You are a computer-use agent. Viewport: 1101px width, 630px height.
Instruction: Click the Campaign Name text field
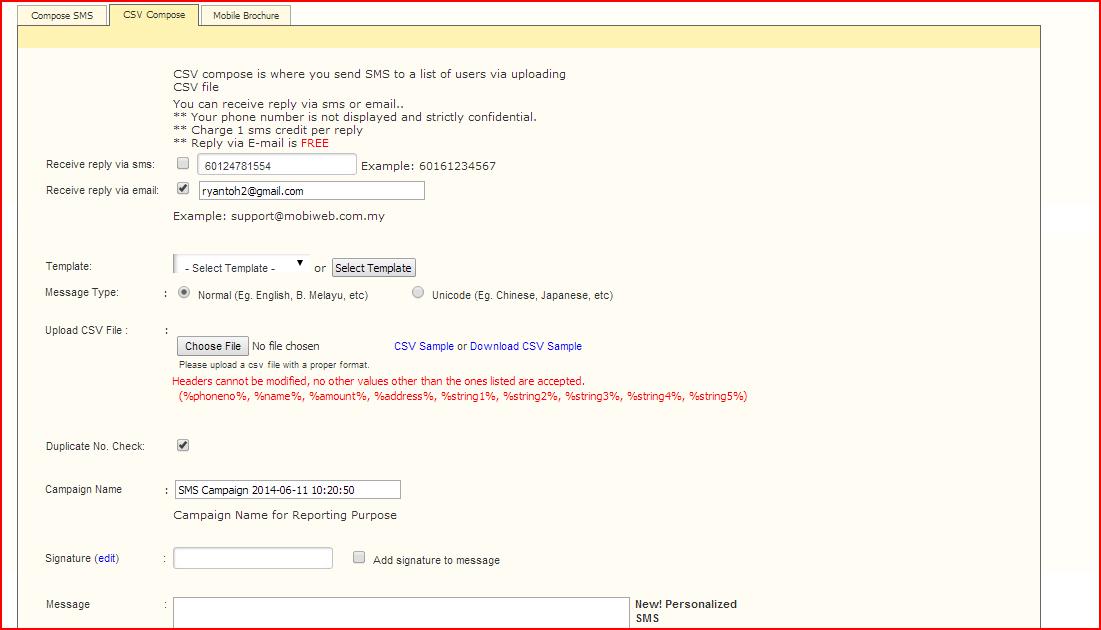[x=287, y=490]
